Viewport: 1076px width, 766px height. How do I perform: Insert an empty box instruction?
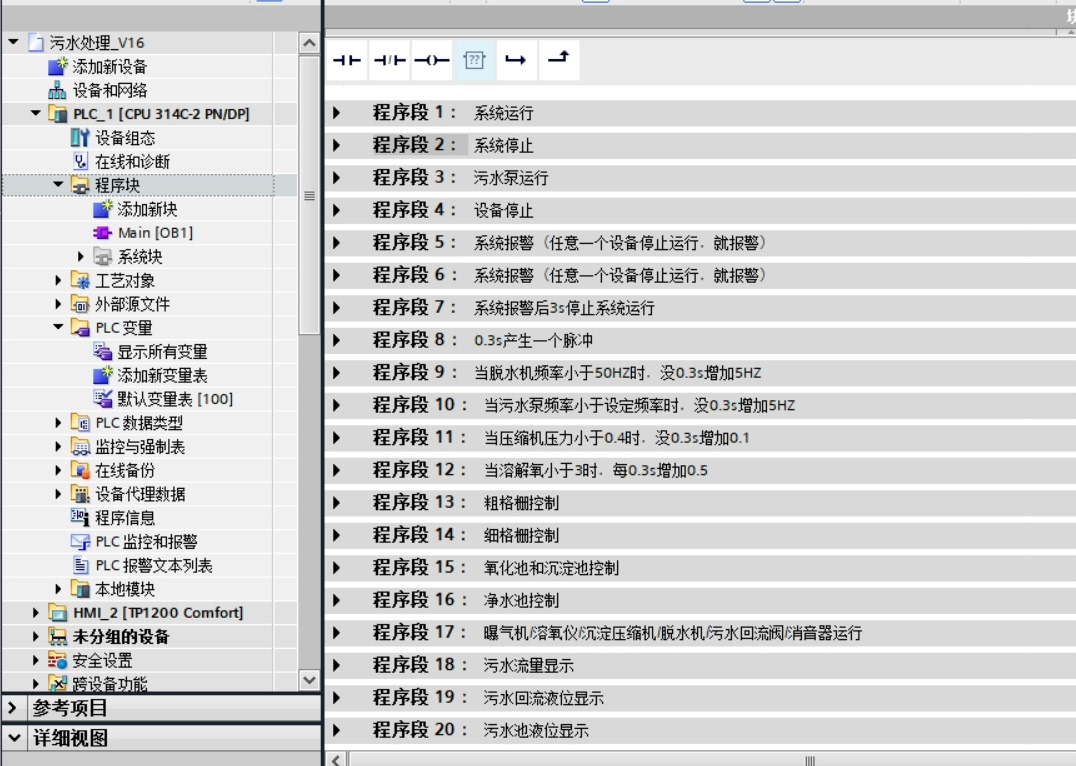pyautogui.click(x=474, y=60)
